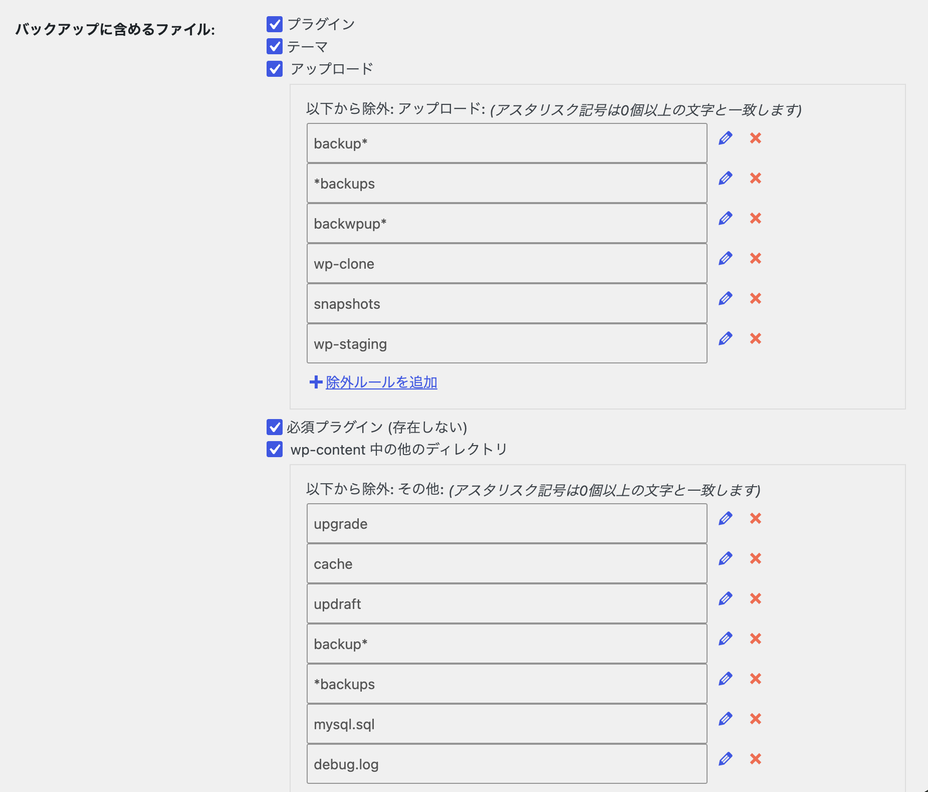
Task: Click the uploads 'backup*' text field
Action: 507,143
